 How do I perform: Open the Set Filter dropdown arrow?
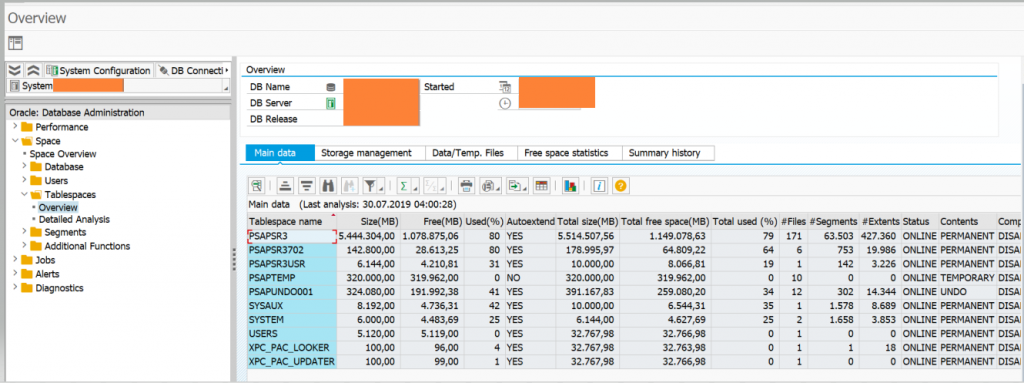[x=381, y=188]
